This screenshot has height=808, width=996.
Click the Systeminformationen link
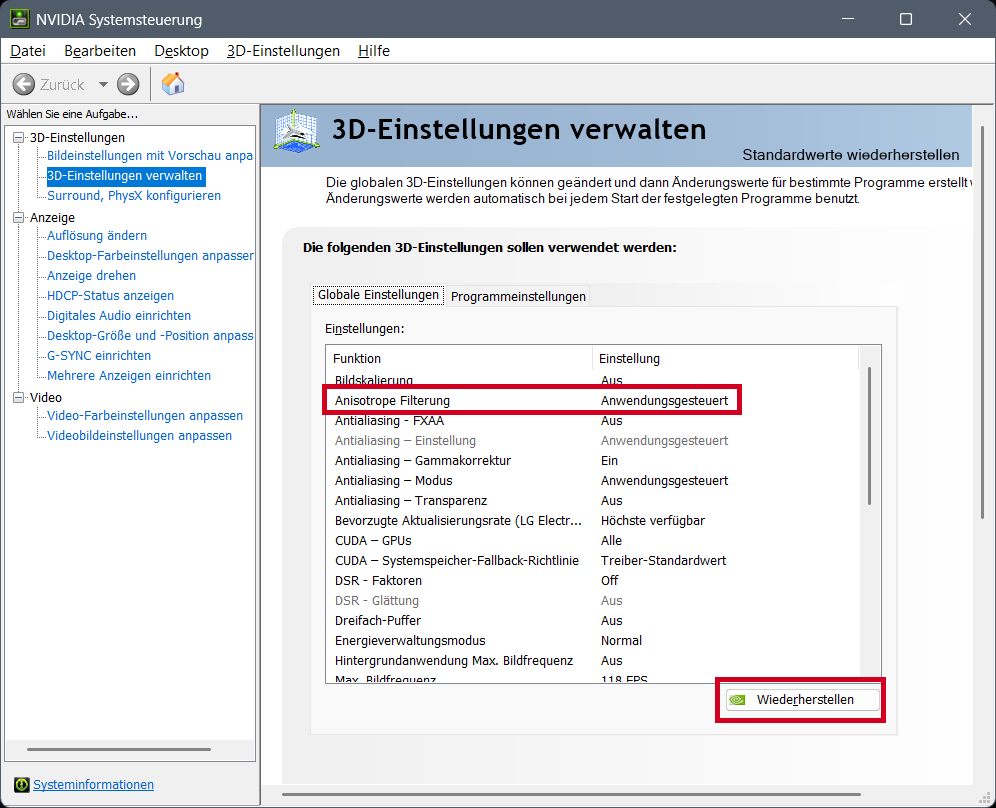[93, 784]
